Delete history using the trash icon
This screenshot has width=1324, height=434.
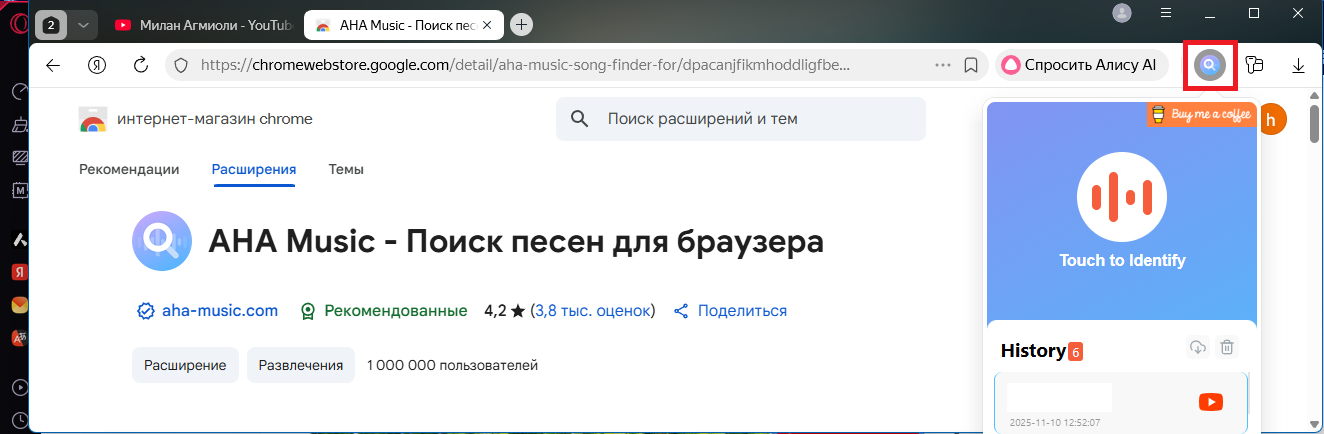click(1227, 348)
